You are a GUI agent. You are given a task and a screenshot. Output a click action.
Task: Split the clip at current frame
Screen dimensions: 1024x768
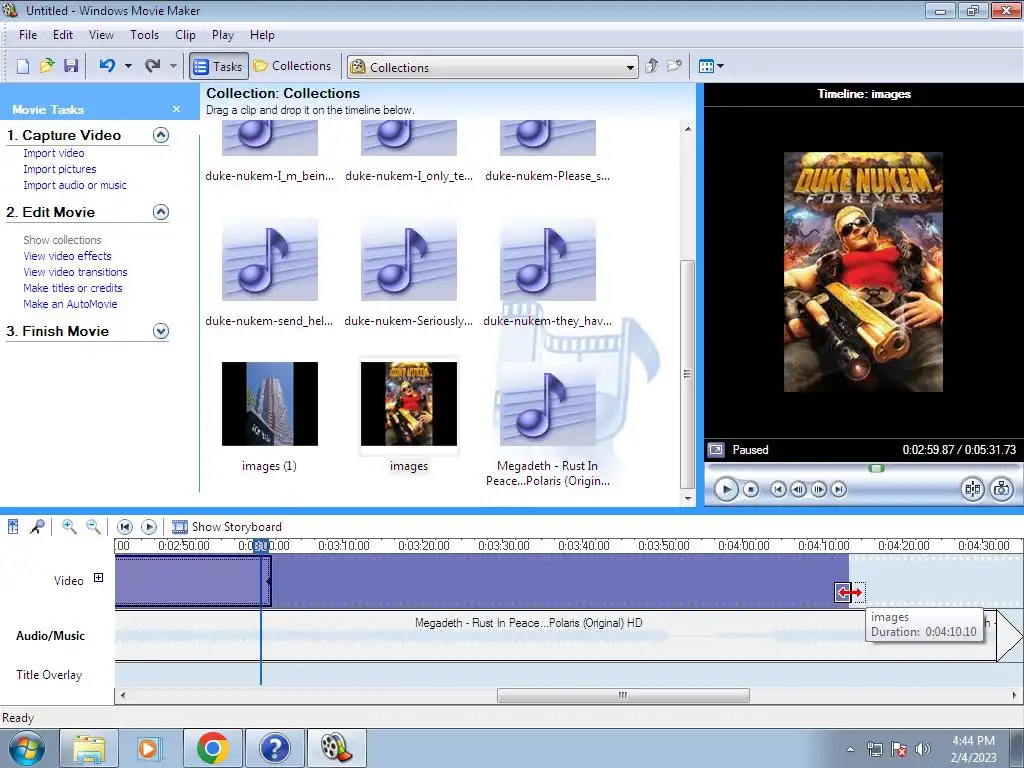(972, 489)
